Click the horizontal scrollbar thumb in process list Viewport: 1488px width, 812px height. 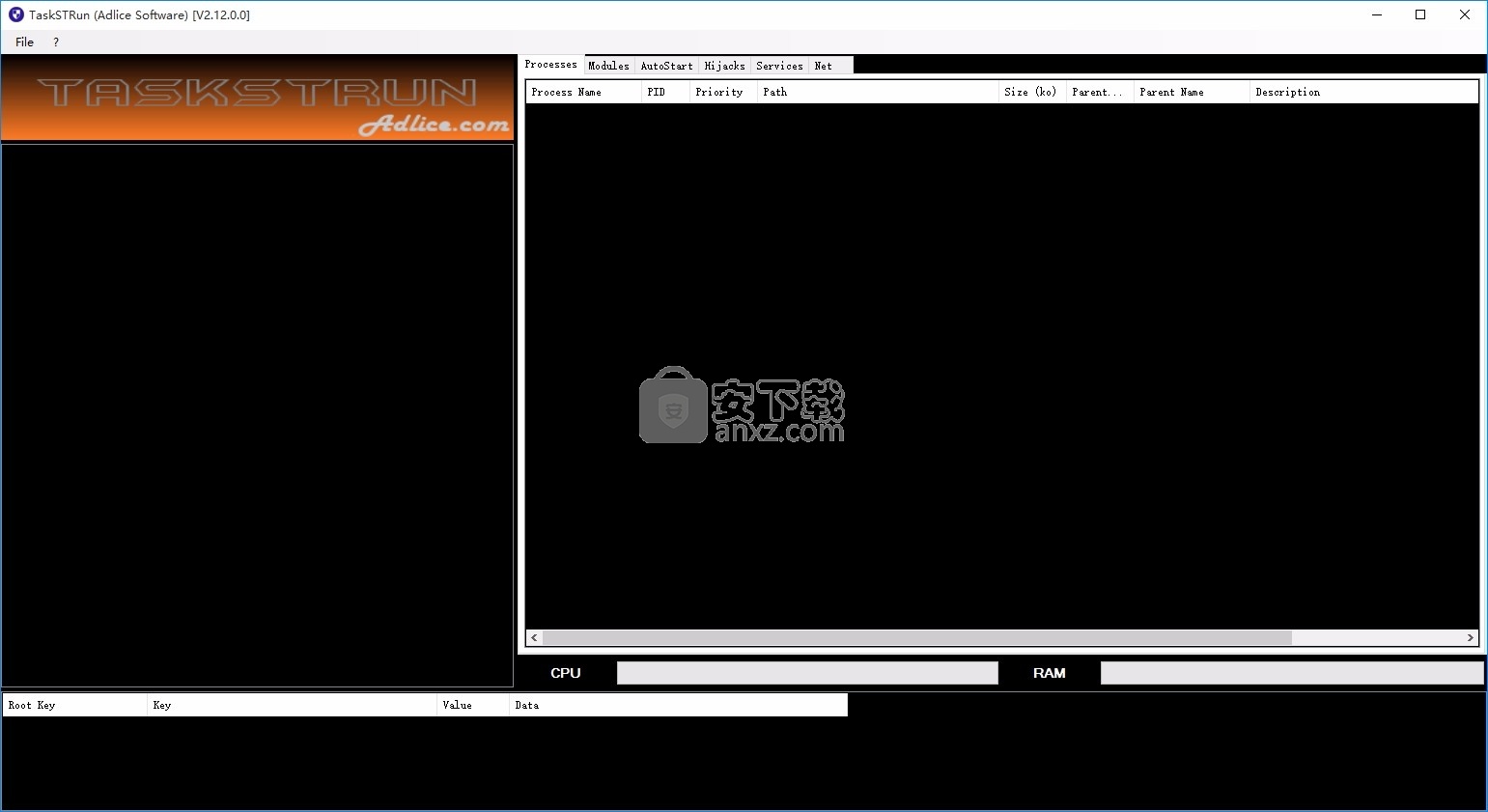[x=917, y=637]
